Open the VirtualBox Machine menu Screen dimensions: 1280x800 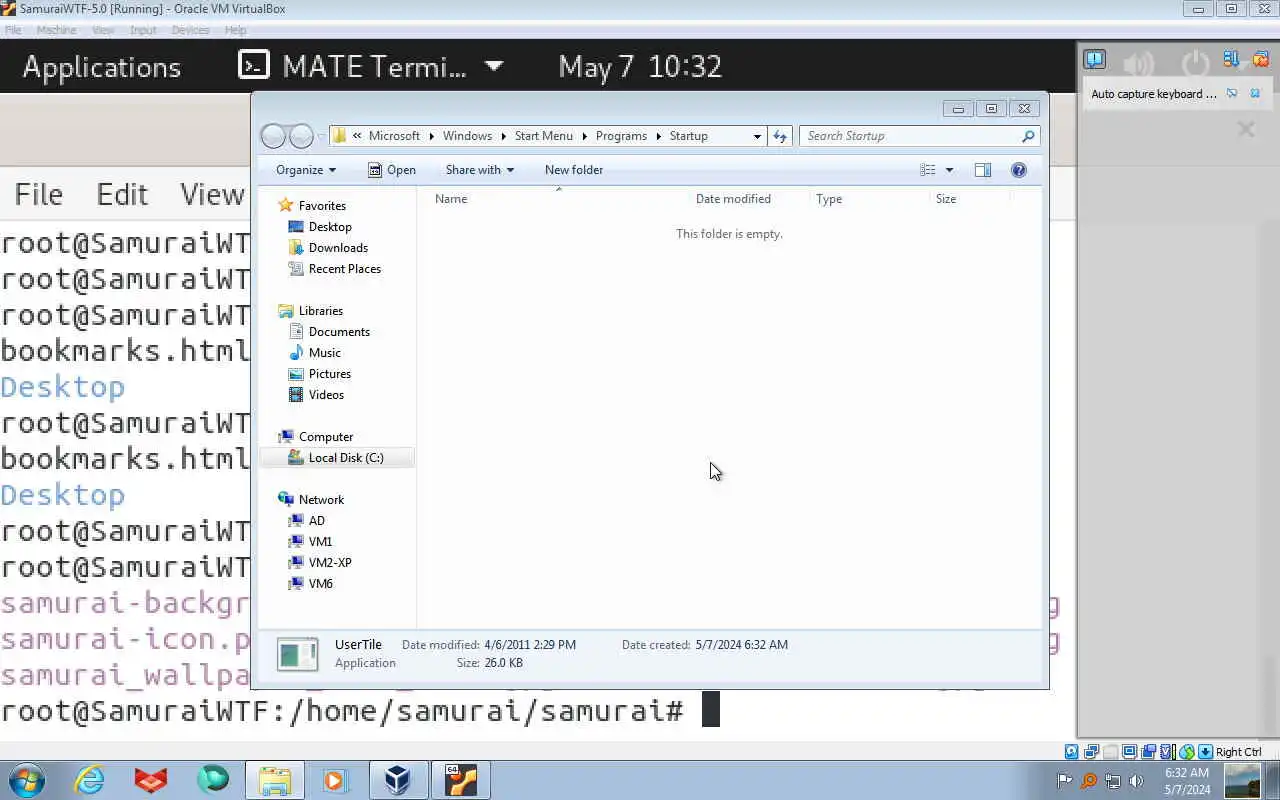click(x=56, y=30)
